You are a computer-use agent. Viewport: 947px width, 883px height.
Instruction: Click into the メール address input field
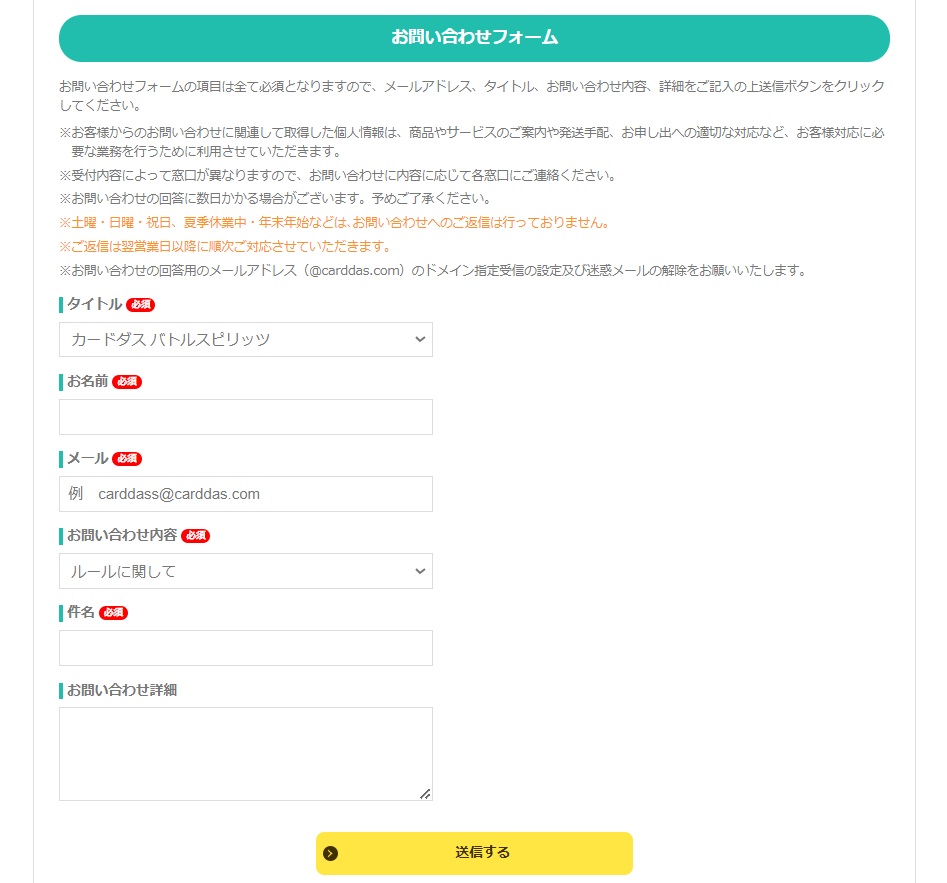(246, 494)
